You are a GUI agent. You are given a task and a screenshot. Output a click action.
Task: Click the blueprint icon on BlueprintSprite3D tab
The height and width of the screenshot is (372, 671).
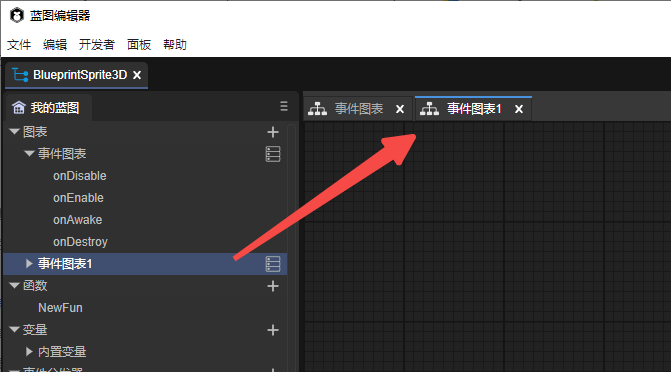point(20,75)
